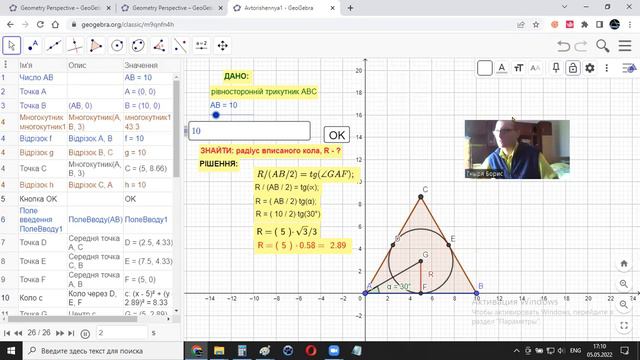Toggle the pin to screen icon

556,68
